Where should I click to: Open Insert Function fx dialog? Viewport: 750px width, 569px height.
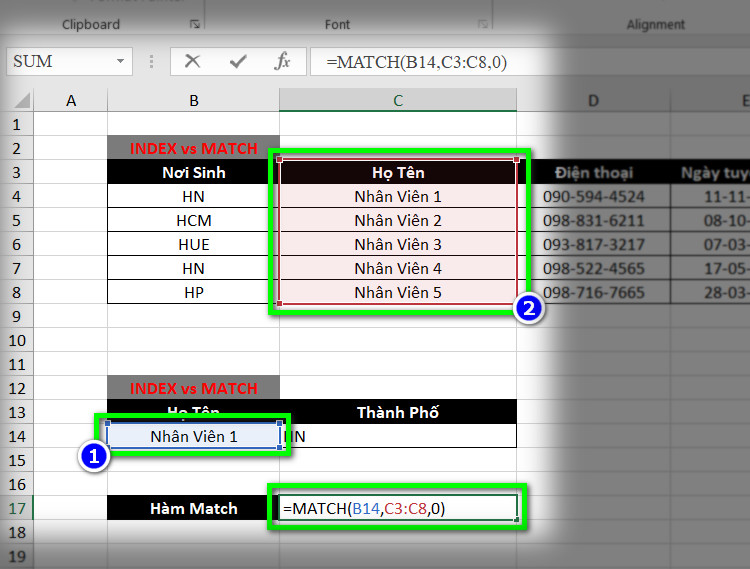(x=282, y=61)
